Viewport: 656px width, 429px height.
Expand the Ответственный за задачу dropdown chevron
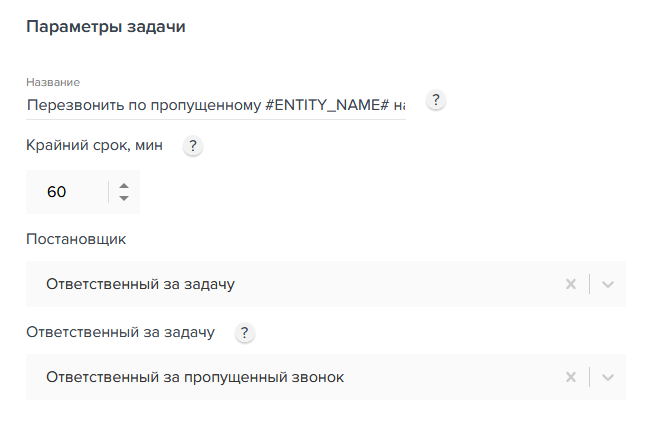607,377
